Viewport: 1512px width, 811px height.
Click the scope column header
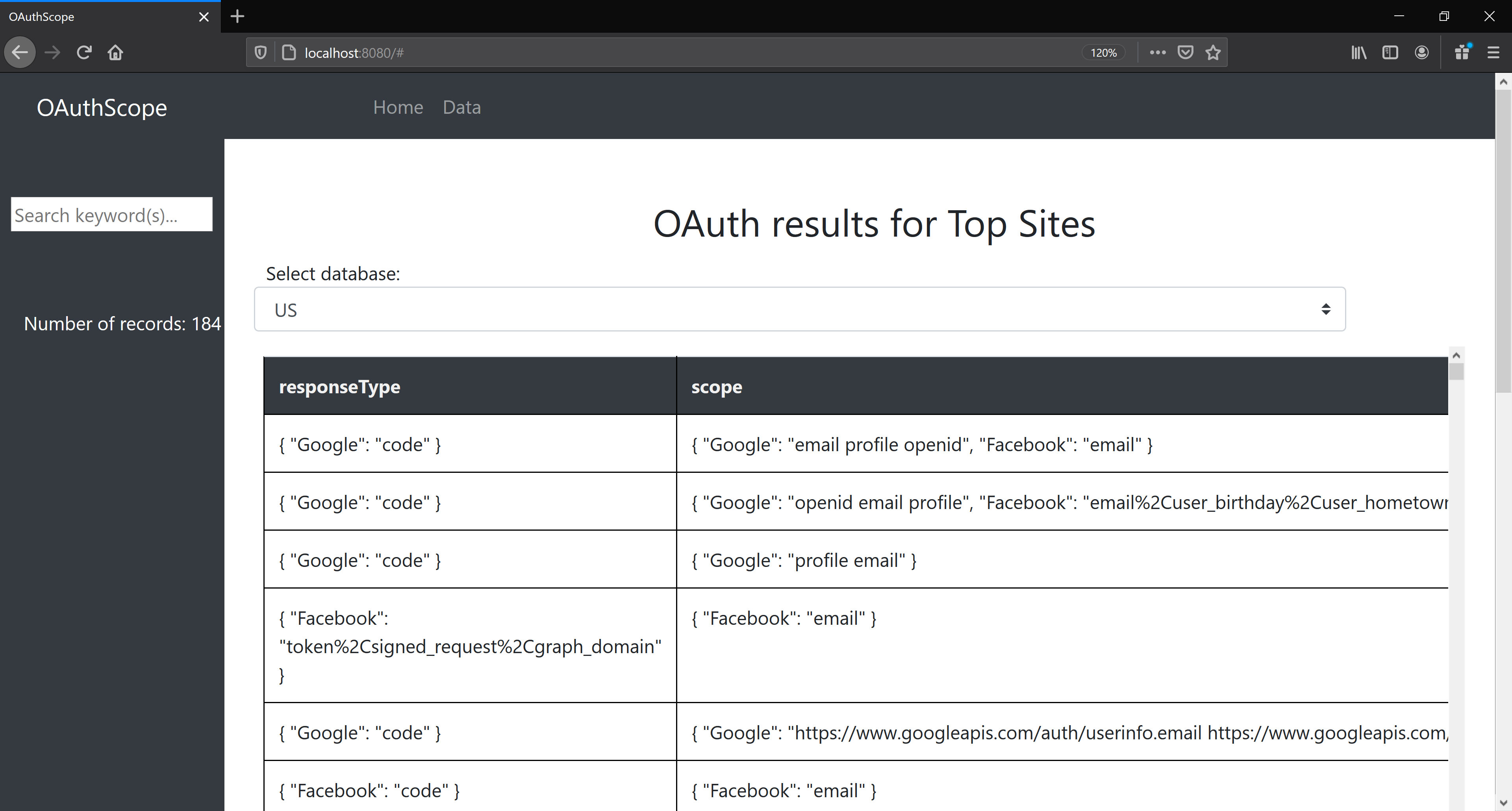[1062, 386]
